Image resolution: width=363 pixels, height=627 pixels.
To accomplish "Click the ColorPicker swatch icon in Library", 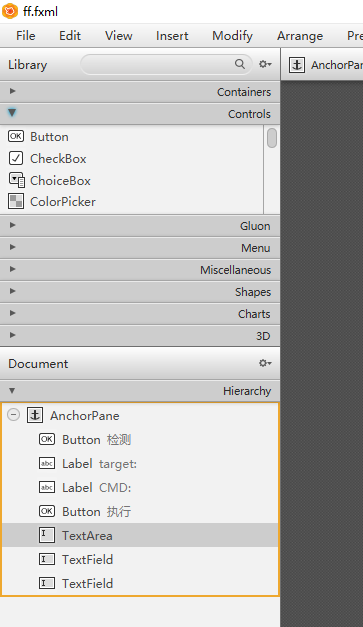I will click(16, 202).
